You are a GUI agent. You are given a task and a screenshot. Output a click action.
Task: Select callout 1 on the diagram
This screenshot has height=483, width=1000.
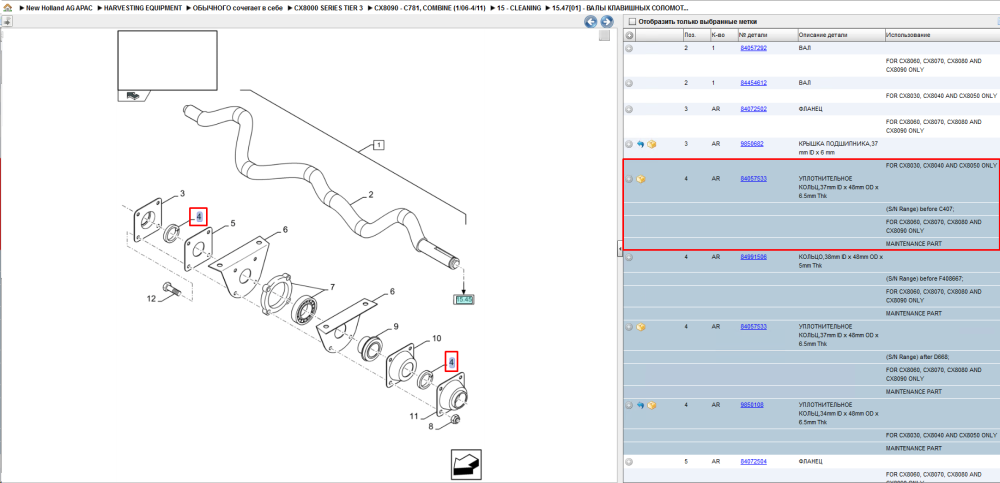[x=378, y=145]
